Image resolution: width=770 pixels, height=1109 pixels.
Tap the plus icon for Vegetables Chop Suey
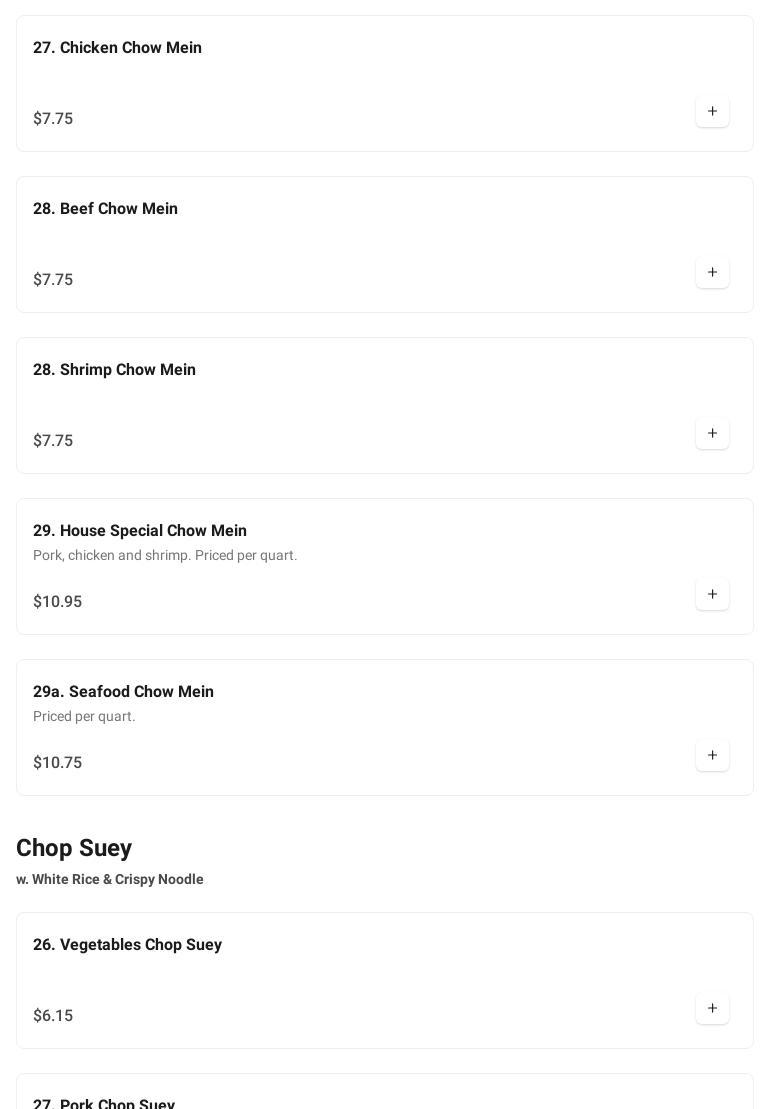point(712,1008)
